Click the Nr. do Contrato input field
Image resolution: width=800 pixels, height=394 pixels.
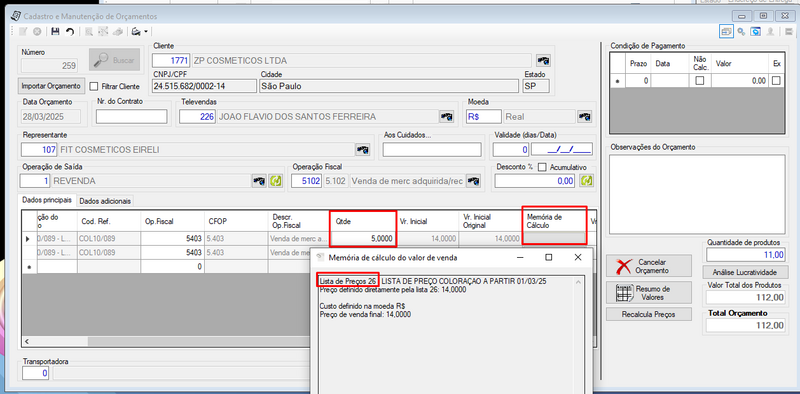[132, 117]
